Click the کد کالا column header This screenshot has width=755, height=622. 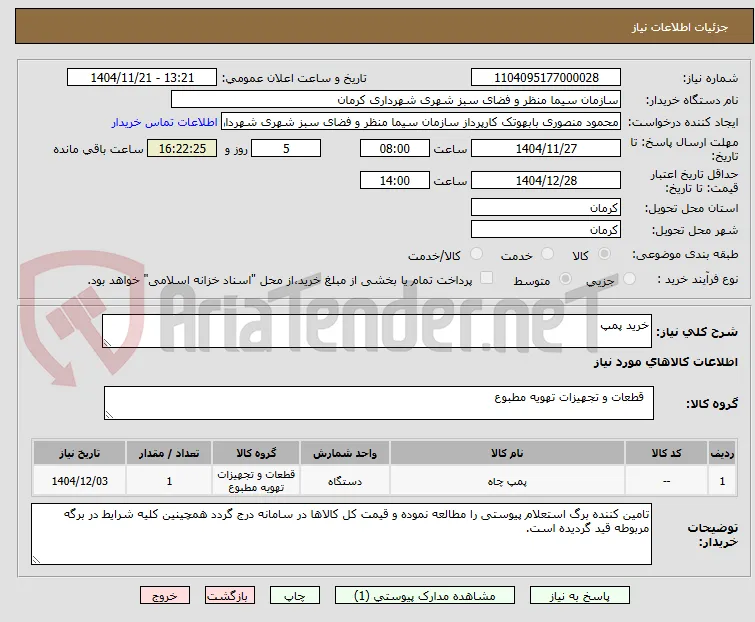[666, 453]
